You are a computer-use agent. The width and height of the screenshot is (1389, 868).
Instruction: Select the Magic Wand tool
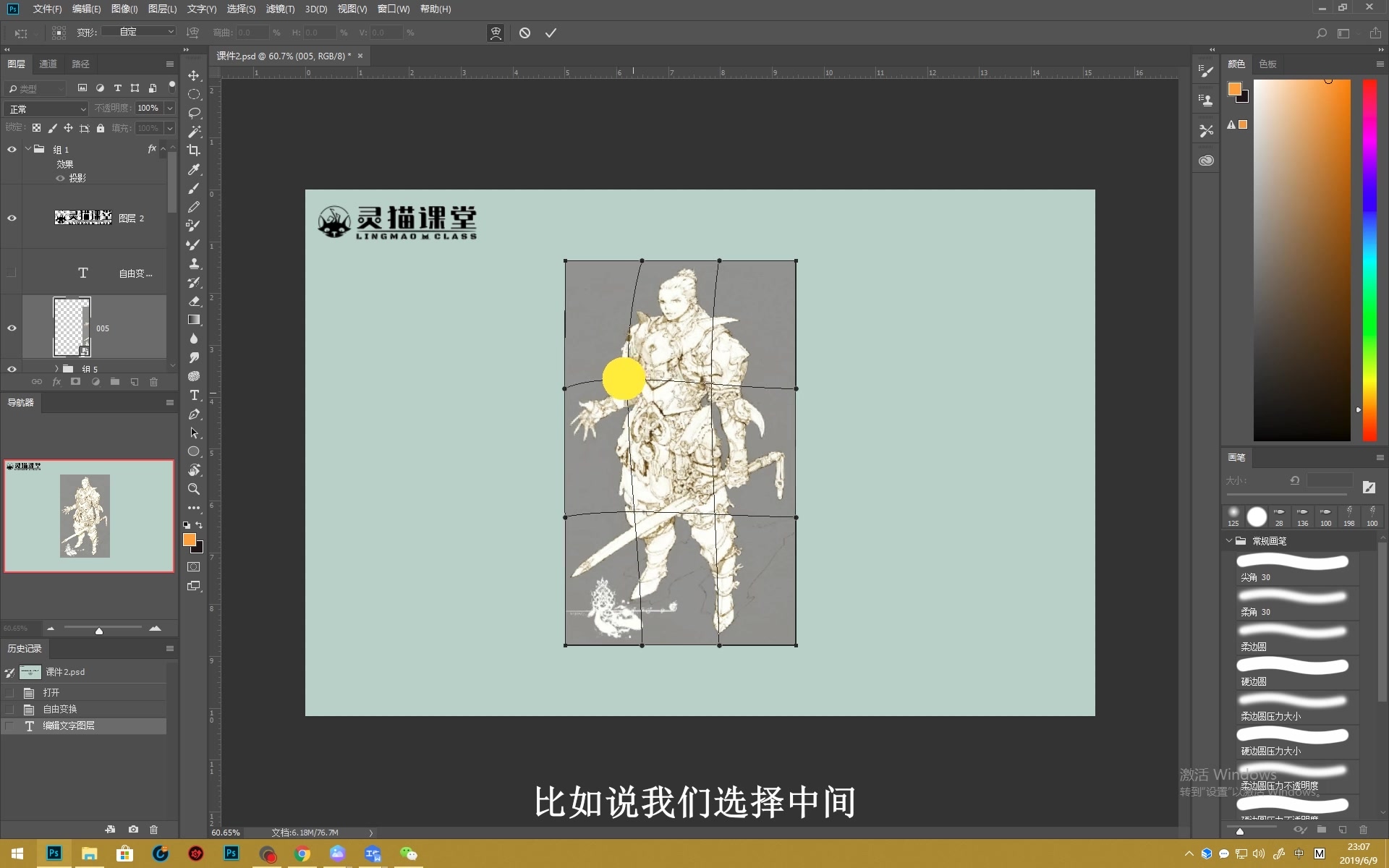tap(194, 132)
